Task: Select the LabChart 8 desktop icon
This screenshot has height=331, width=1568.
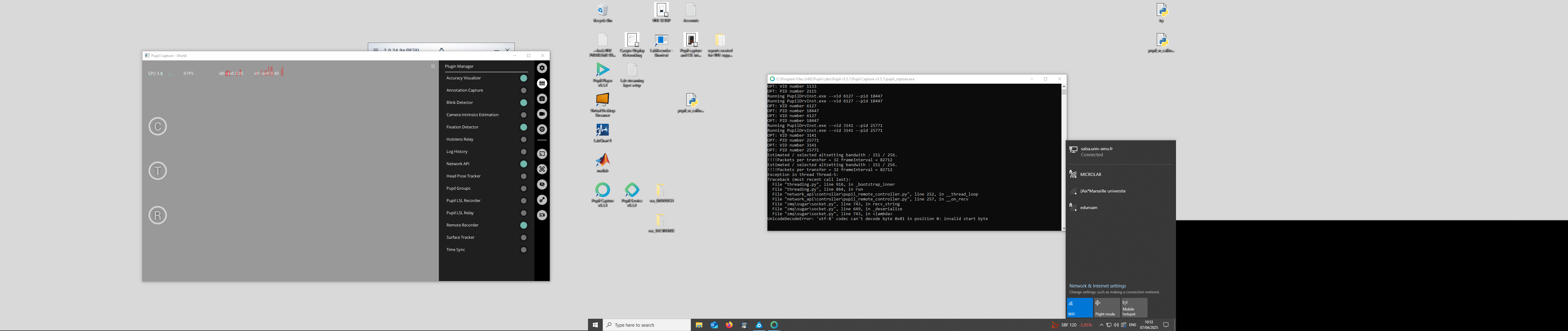Action: [603, 133]
